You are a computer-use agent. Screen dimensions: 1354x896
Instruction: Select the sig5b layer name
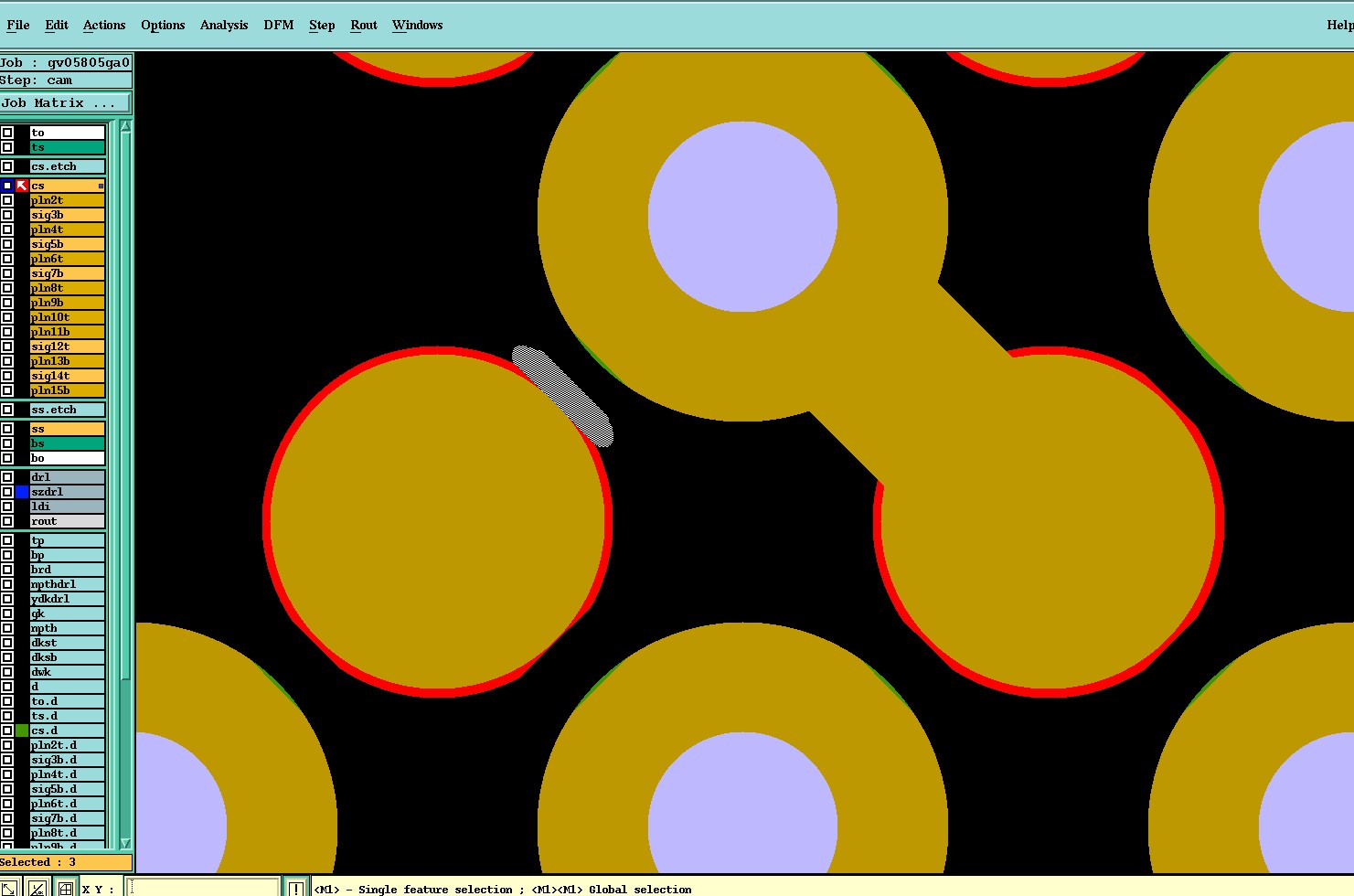[68, 244]
